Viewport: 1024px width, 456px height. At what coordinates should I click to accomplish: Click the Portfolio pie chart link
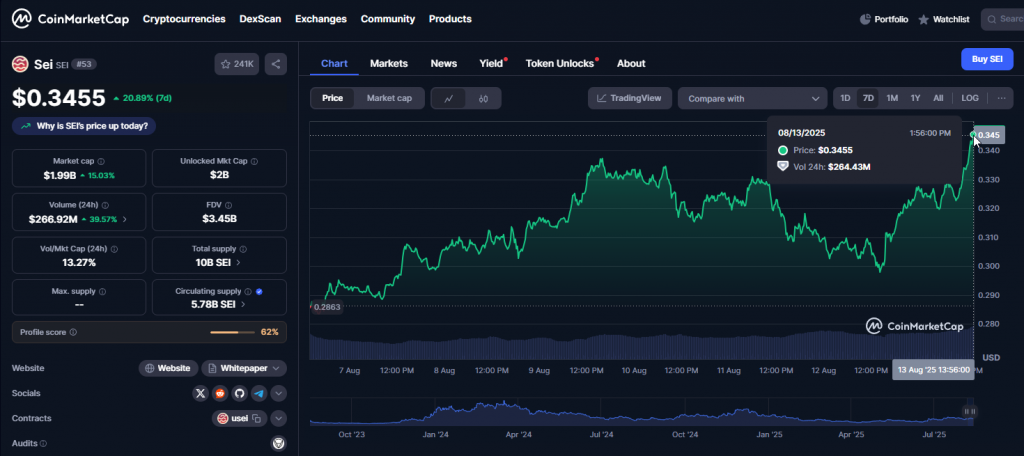tap(884, 20)
